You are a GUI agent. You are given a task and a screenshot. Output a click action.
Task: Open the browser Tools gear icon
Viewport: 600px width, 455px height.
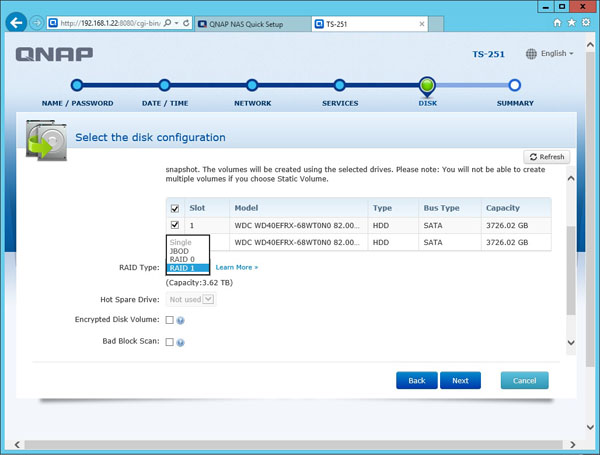[x=586, y=23]
